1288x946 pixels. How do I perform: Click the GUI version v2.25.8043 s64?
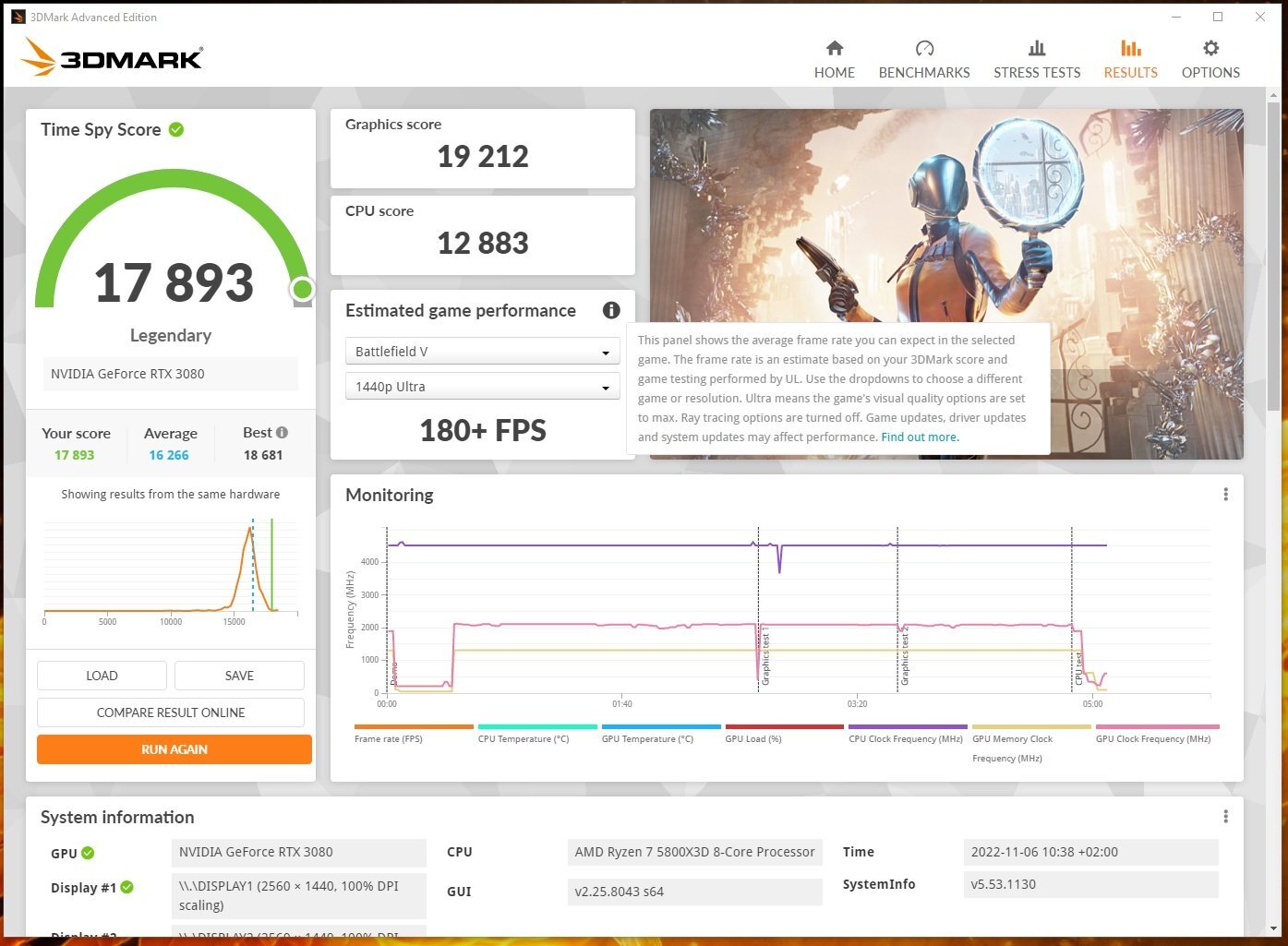[x=694, y=892]
